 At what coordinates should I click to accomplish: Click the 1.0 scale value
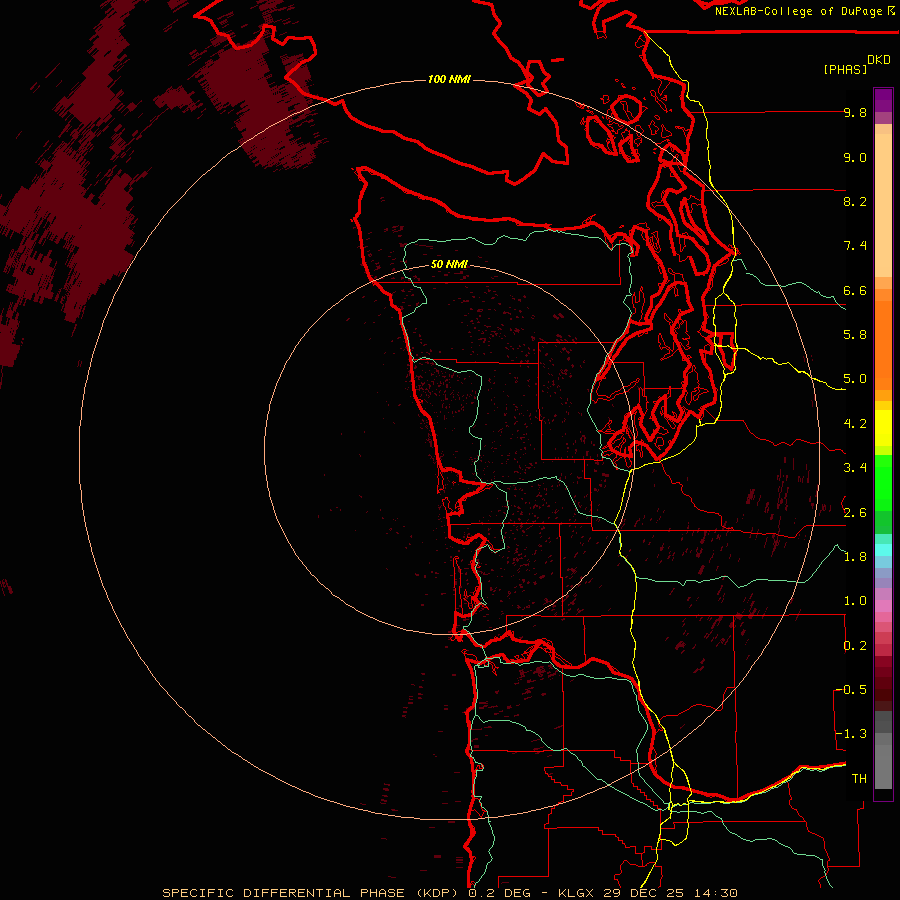point(855,601)
